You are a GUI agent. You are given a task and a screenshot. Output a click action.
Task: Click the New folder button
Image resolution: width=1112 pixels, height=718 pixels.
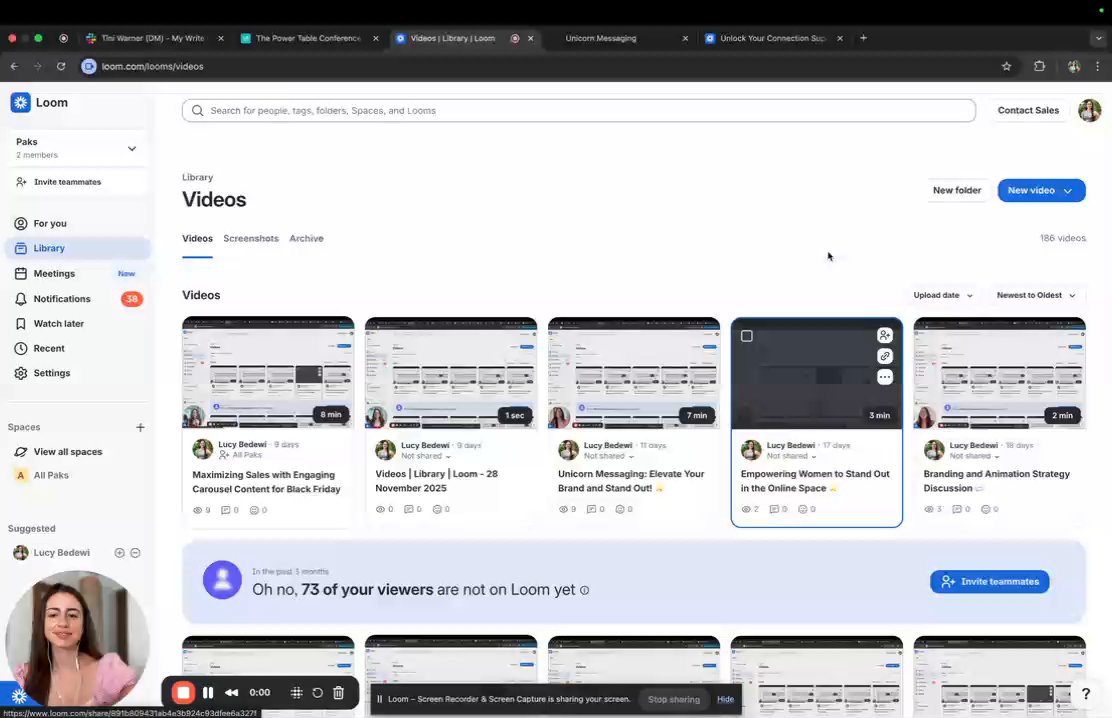click(x=957, y=190)
